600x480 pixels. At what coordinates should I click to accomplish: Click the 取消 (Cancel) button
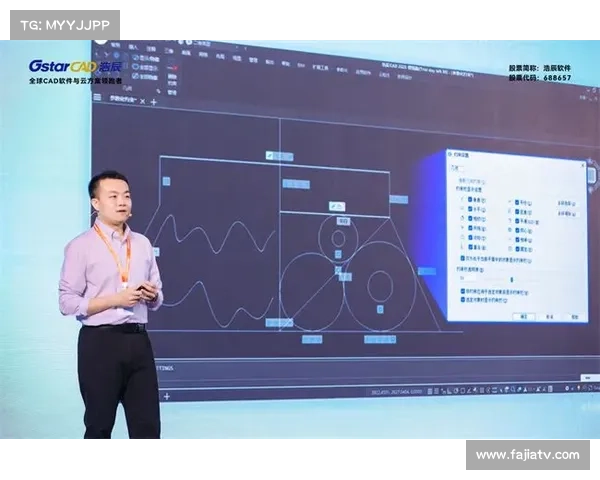(x=549, y=315)
